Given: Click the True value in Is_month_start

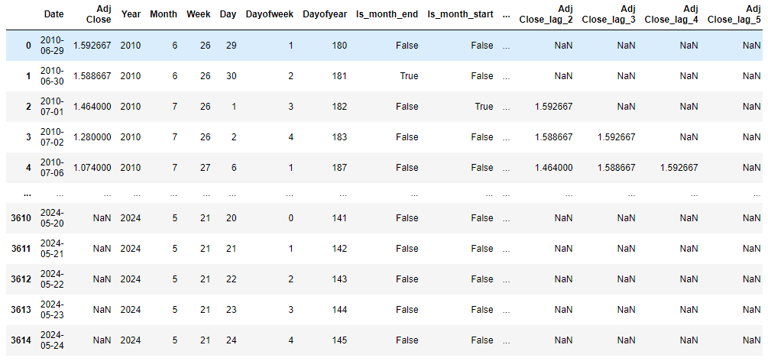Looking at the screenshot, I should [484, 107].
